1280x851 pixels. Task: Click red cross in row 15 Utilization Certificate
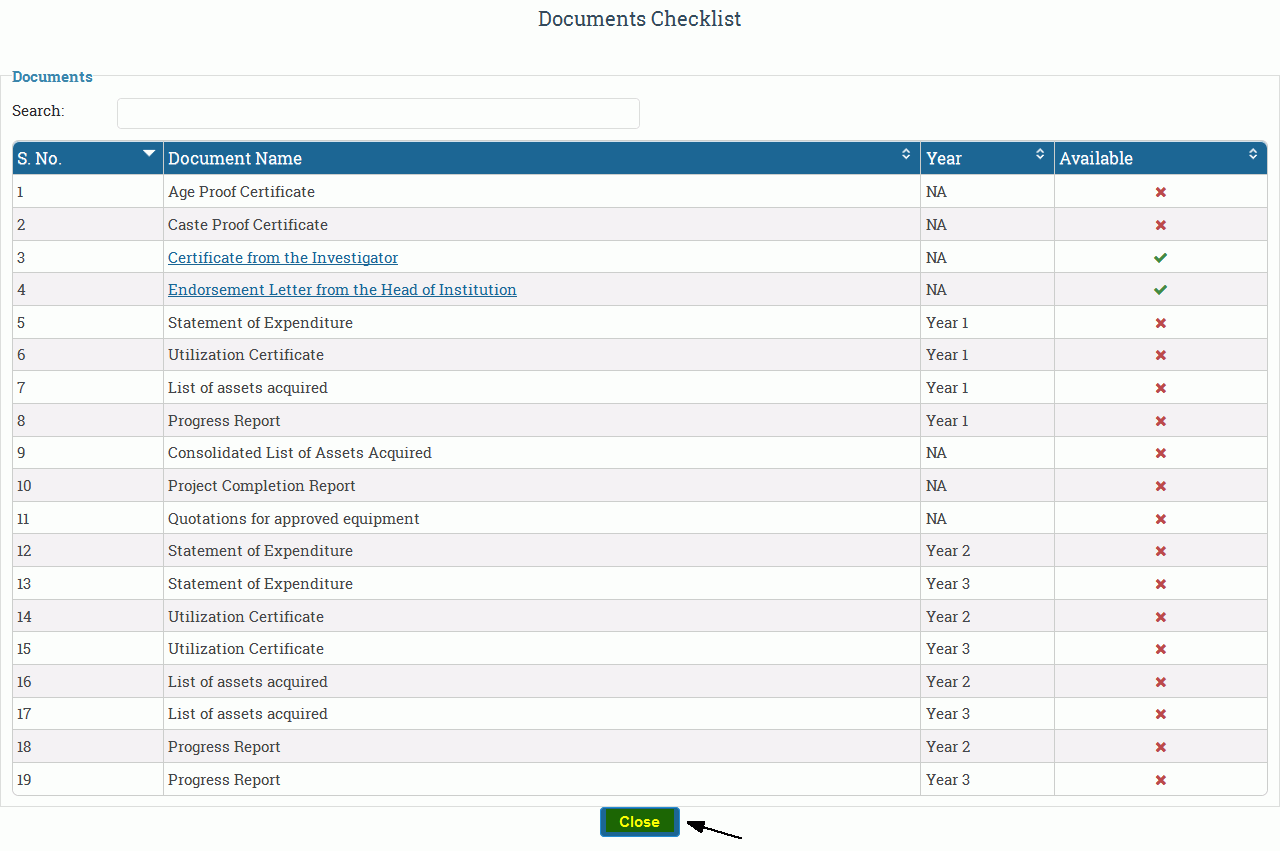point(1161,649)
